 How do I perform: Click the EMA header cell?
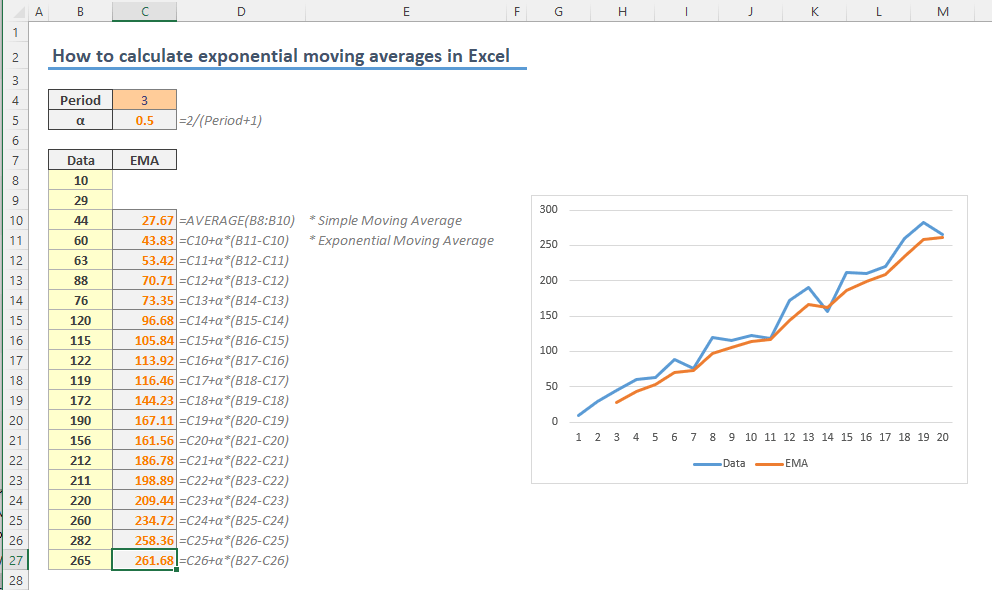click(x=144, y=160)
